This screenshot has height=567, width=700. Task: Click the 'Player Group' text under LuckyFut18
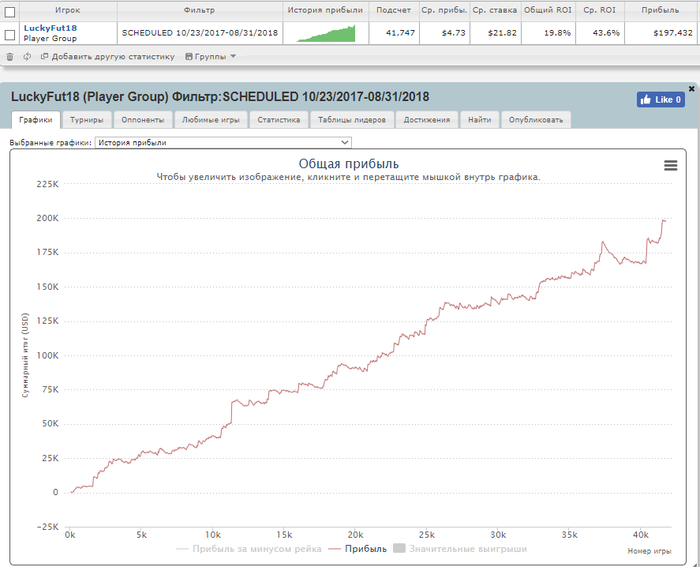[x=50, y=38]
